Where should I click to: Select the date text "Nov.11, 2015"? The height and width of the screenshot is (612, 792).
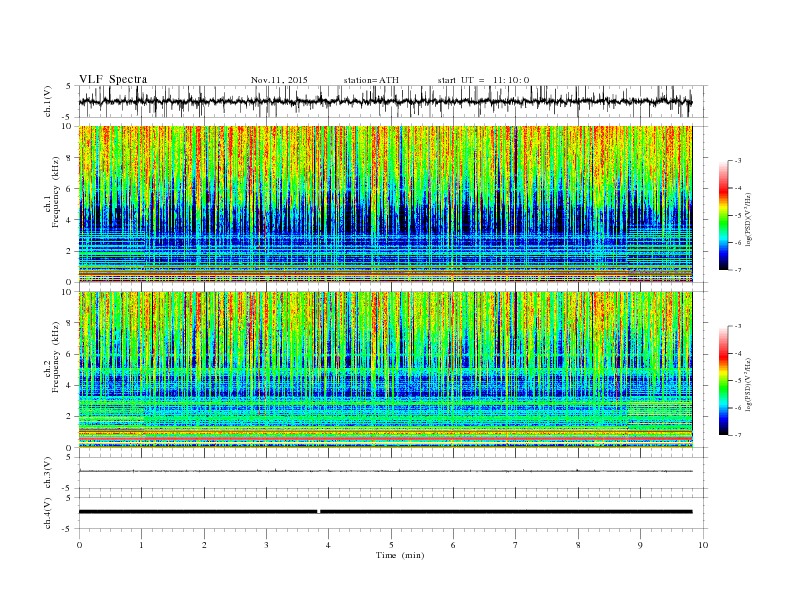point(279,80)
